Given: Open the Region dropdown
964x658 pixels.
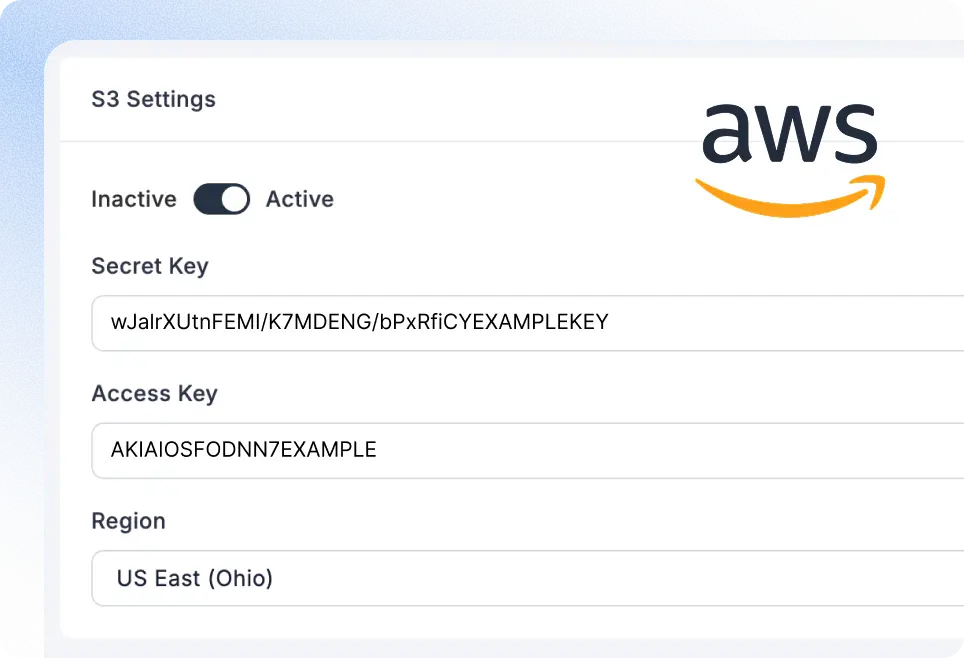Looking at the screenshot, I should 527,578.
